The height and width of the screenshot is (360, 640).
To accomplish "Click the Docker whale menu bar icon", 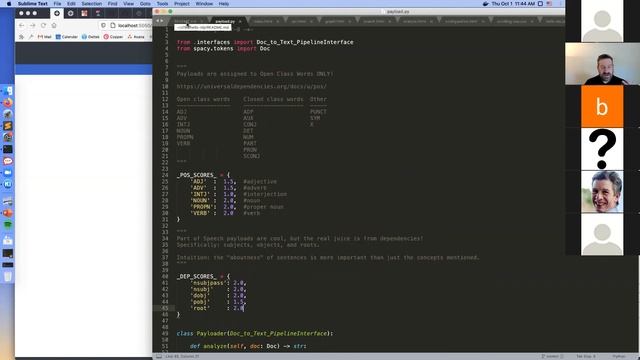I will point(485,4).
